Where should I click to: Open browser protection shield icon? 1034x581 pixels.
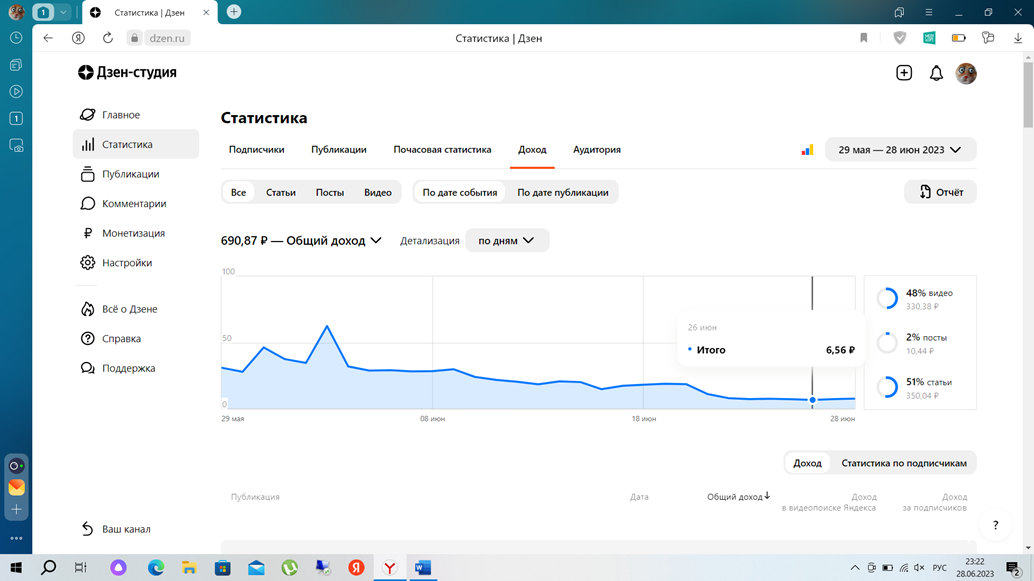899,38
